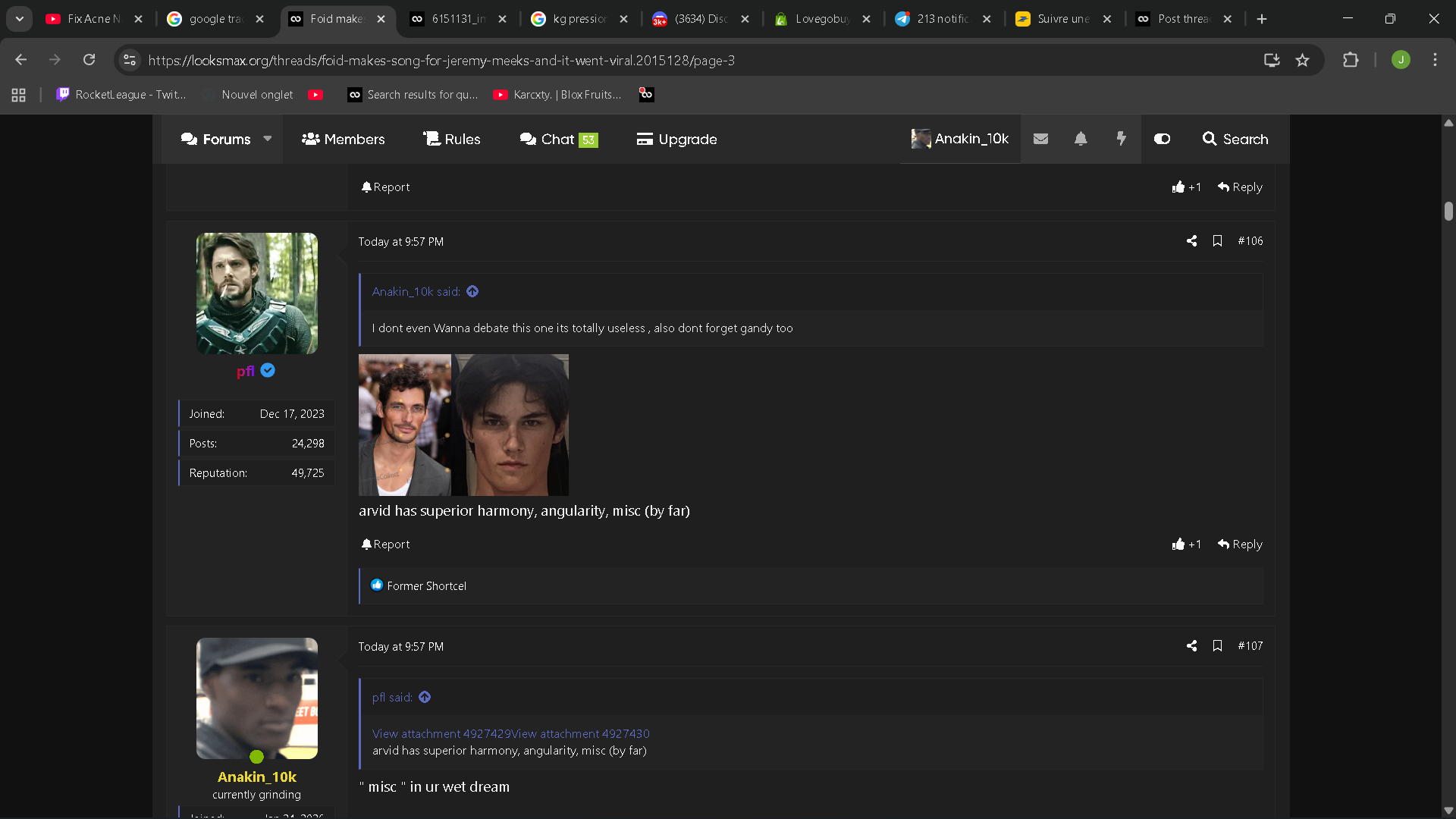This screenshot has width=1456, height=819.
Task: Open the inbox envelope icon
Action: point(1040,139)
